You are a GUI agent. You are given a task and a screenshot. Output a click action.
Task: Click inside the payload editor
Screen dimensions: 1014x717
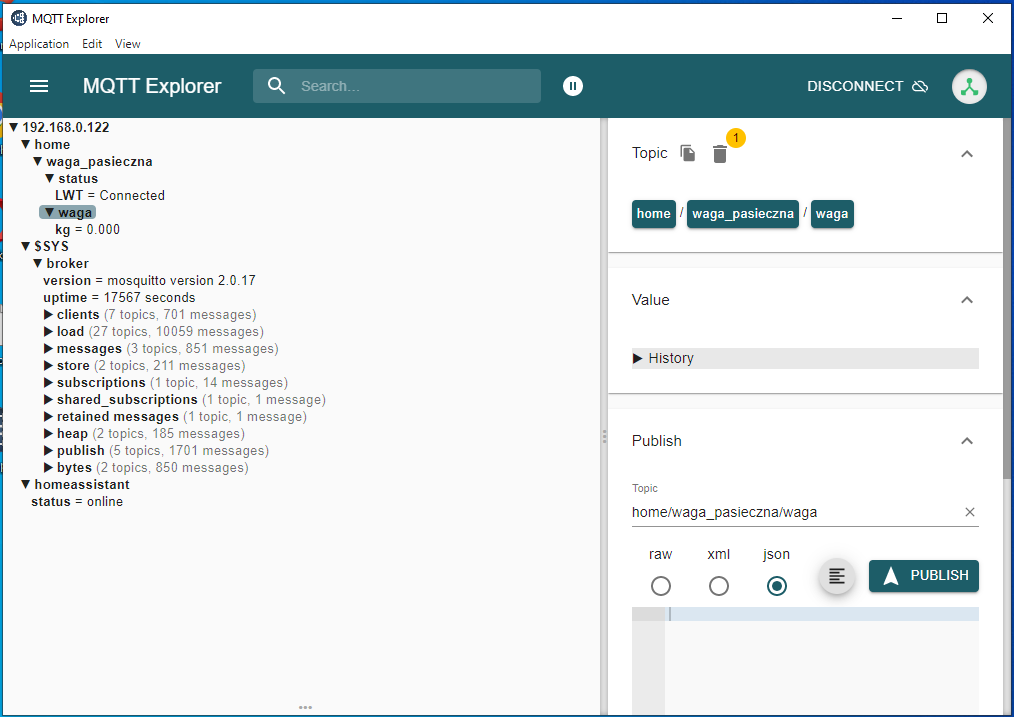coord(821,659)
